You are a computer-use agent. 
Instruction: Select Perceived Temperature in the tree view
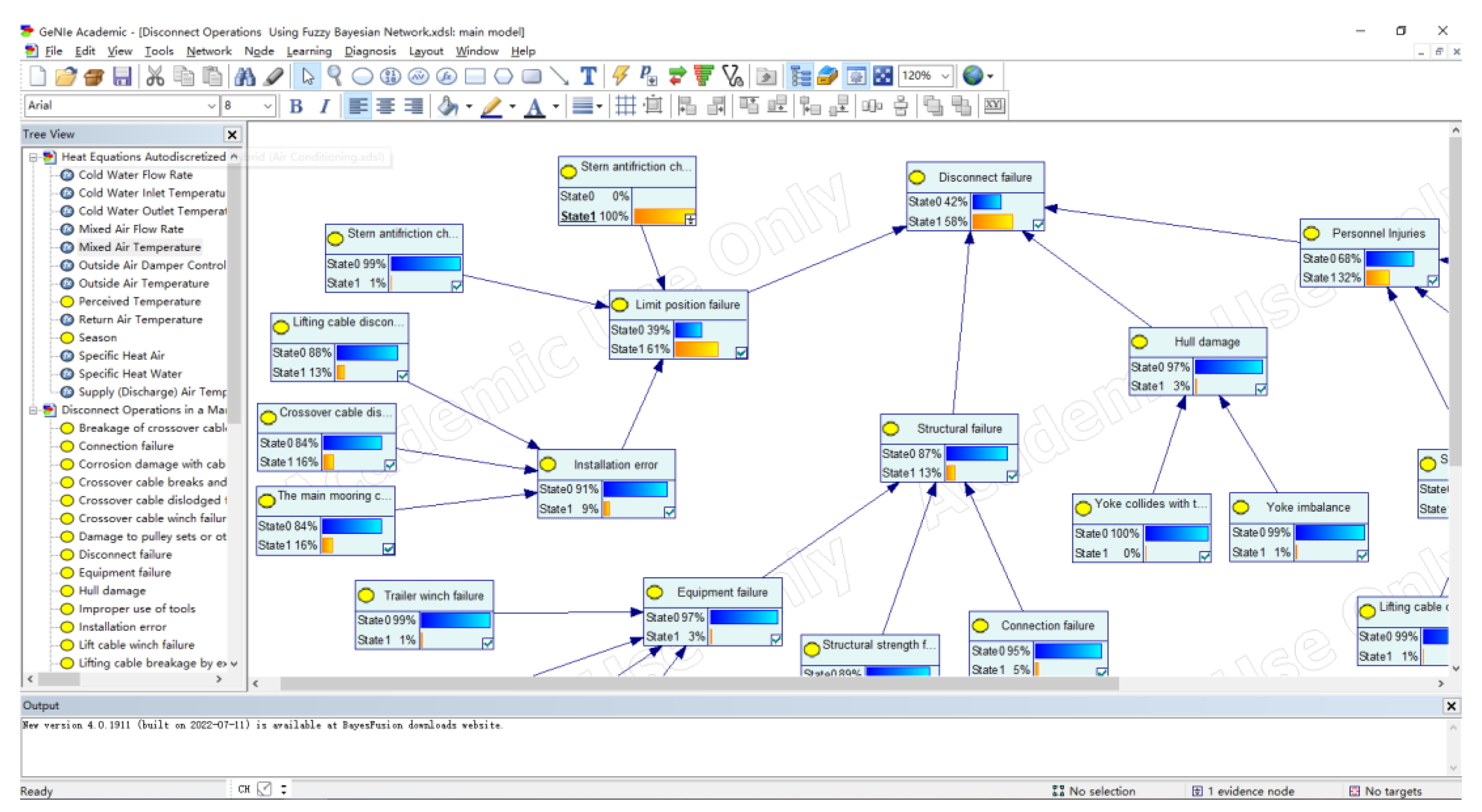tap(139, 301)
